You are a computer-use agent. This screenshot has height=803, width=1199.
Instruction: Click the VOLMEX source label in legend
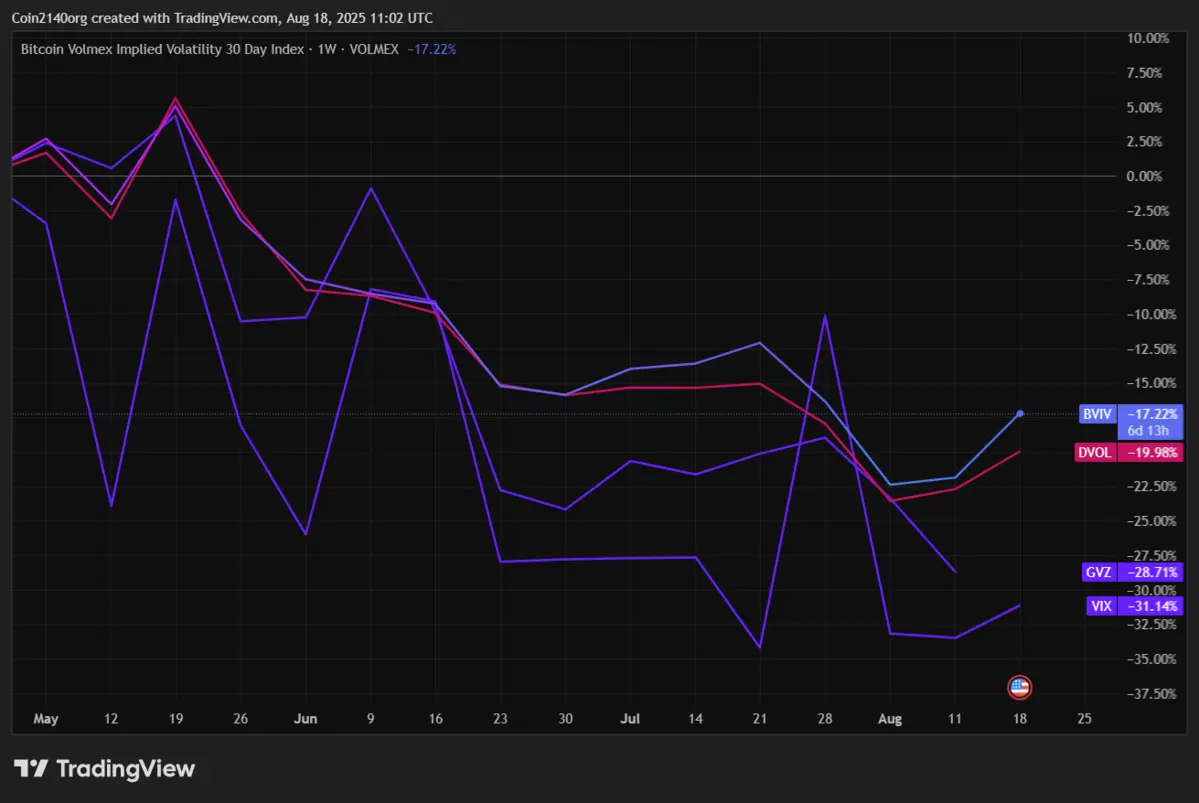coord(370,48)
